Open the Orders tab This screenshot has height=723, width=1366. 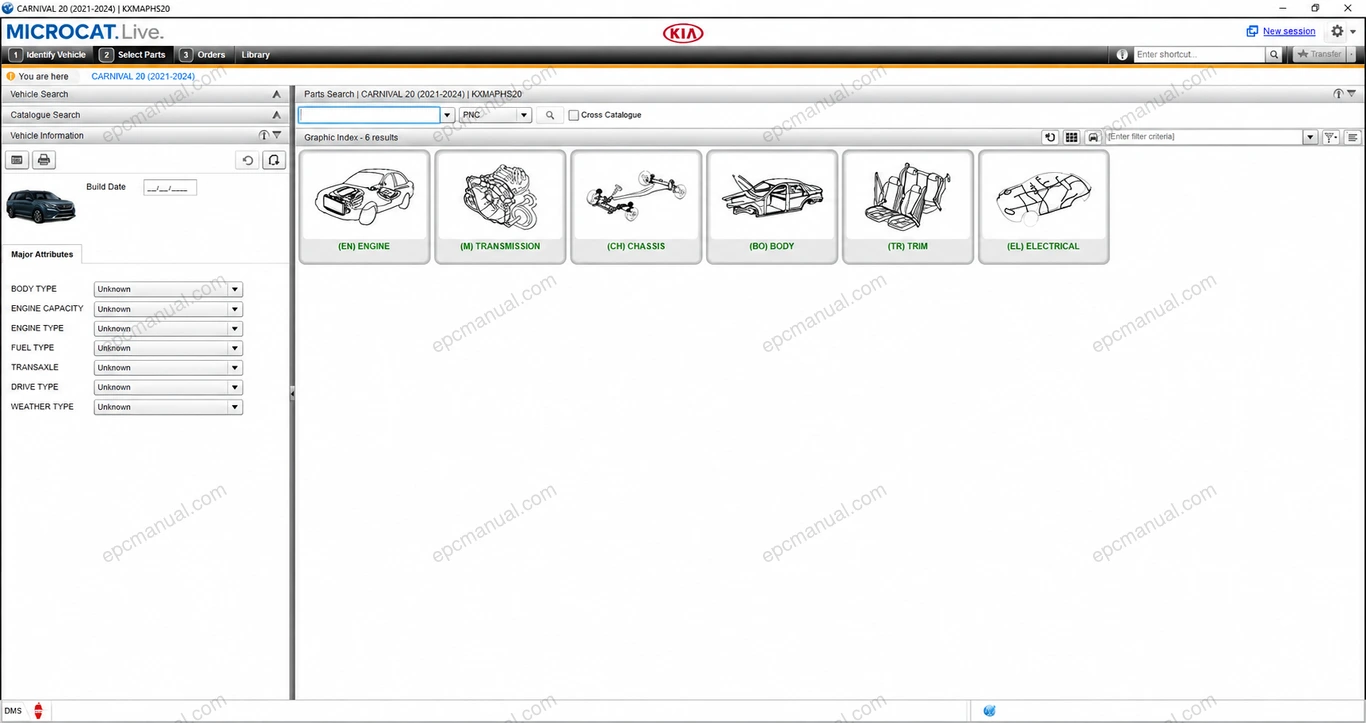[203, 55]
